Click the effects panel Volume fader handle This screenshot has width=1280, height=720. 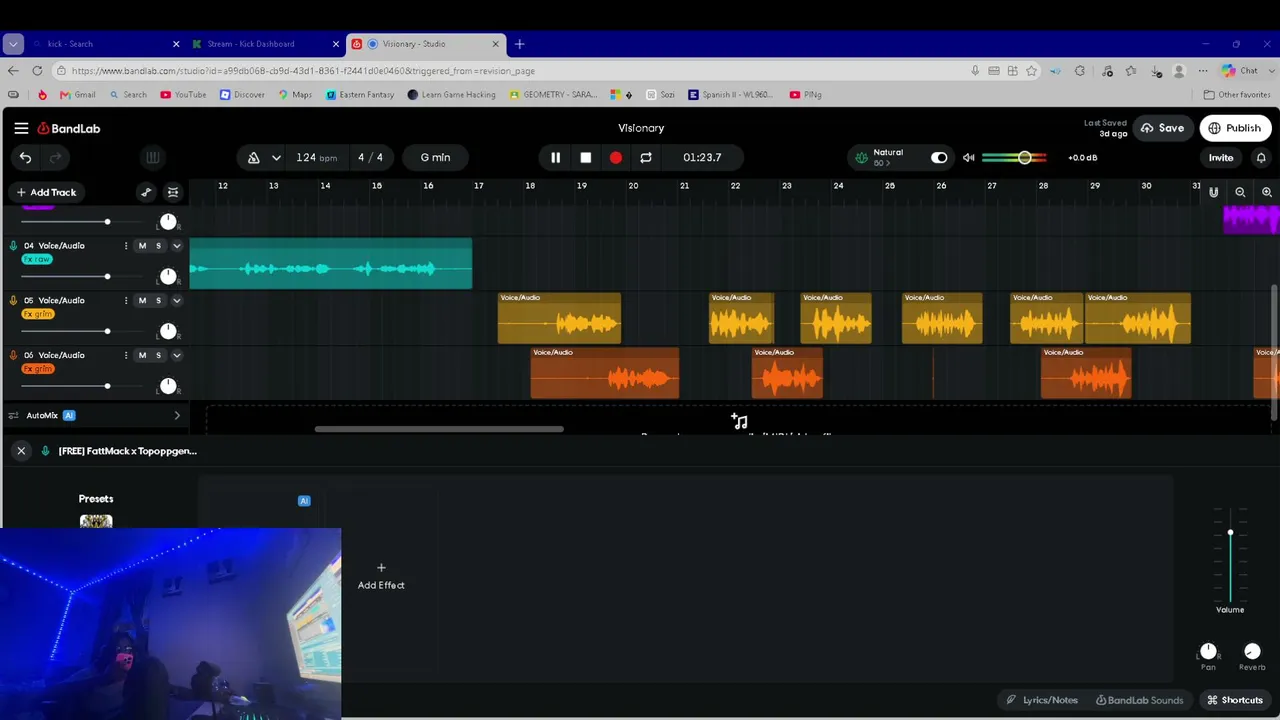1230,532
